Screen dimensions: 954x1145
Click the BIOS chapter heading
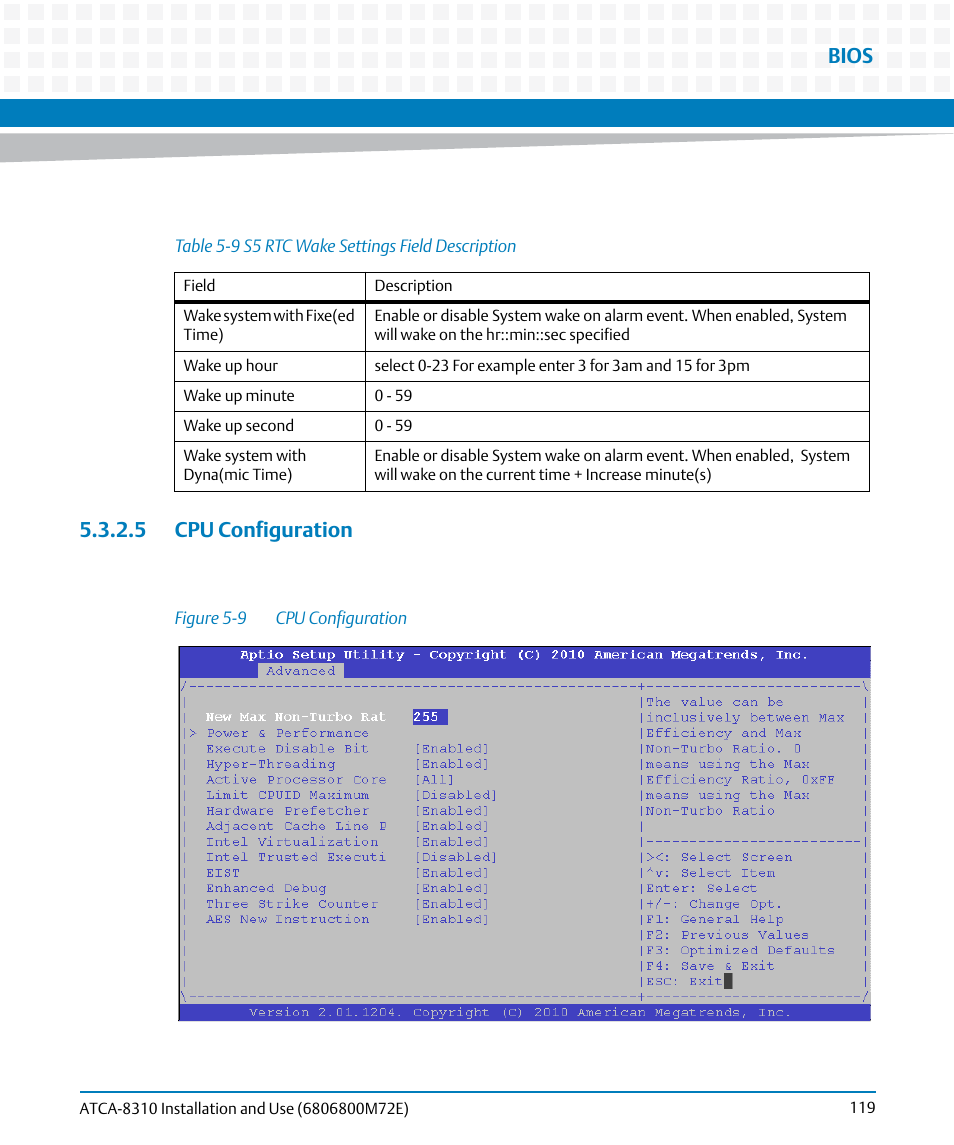[850, 55]
